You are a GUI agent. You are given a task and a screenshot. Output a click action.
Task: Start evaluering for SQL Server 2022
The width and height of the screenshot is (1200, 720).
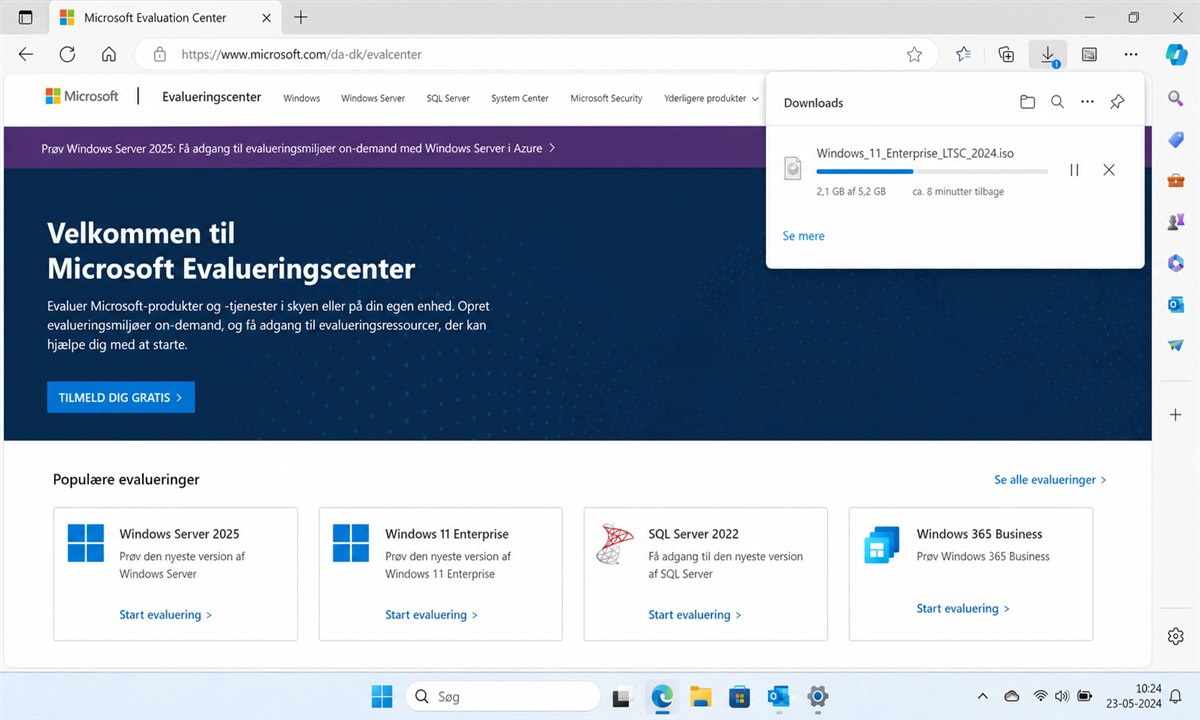[x=695, y=615]
